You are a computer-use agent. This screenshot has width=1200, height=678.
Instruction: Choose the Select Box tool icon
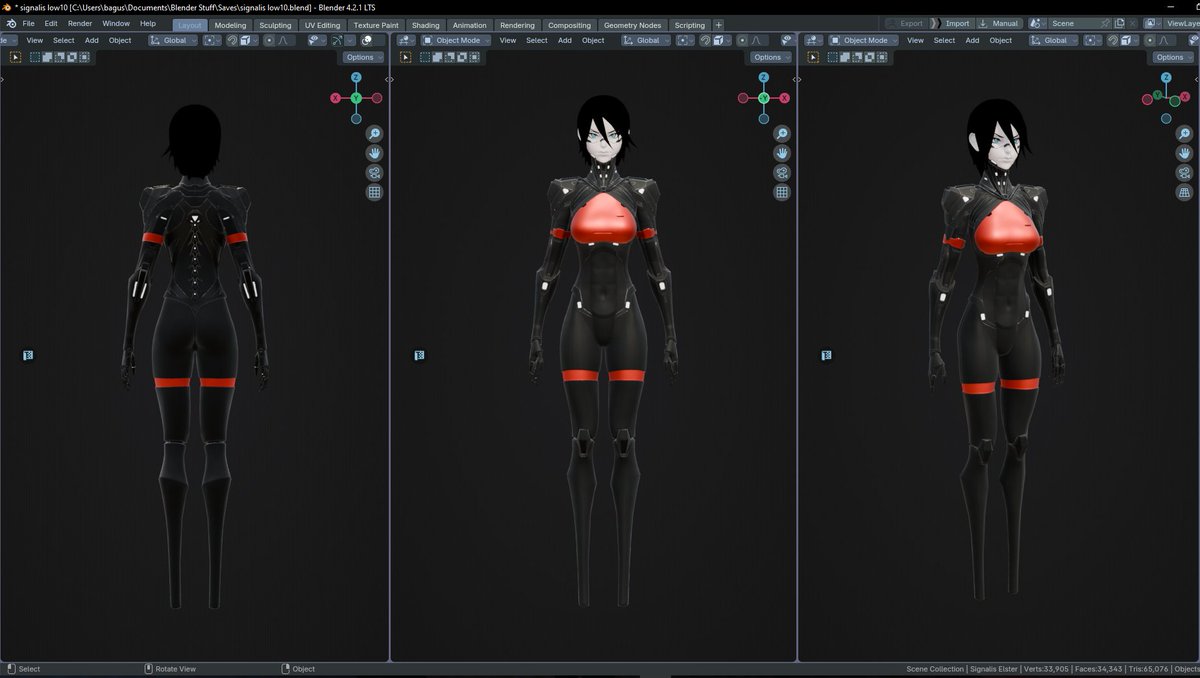point(35,57)
